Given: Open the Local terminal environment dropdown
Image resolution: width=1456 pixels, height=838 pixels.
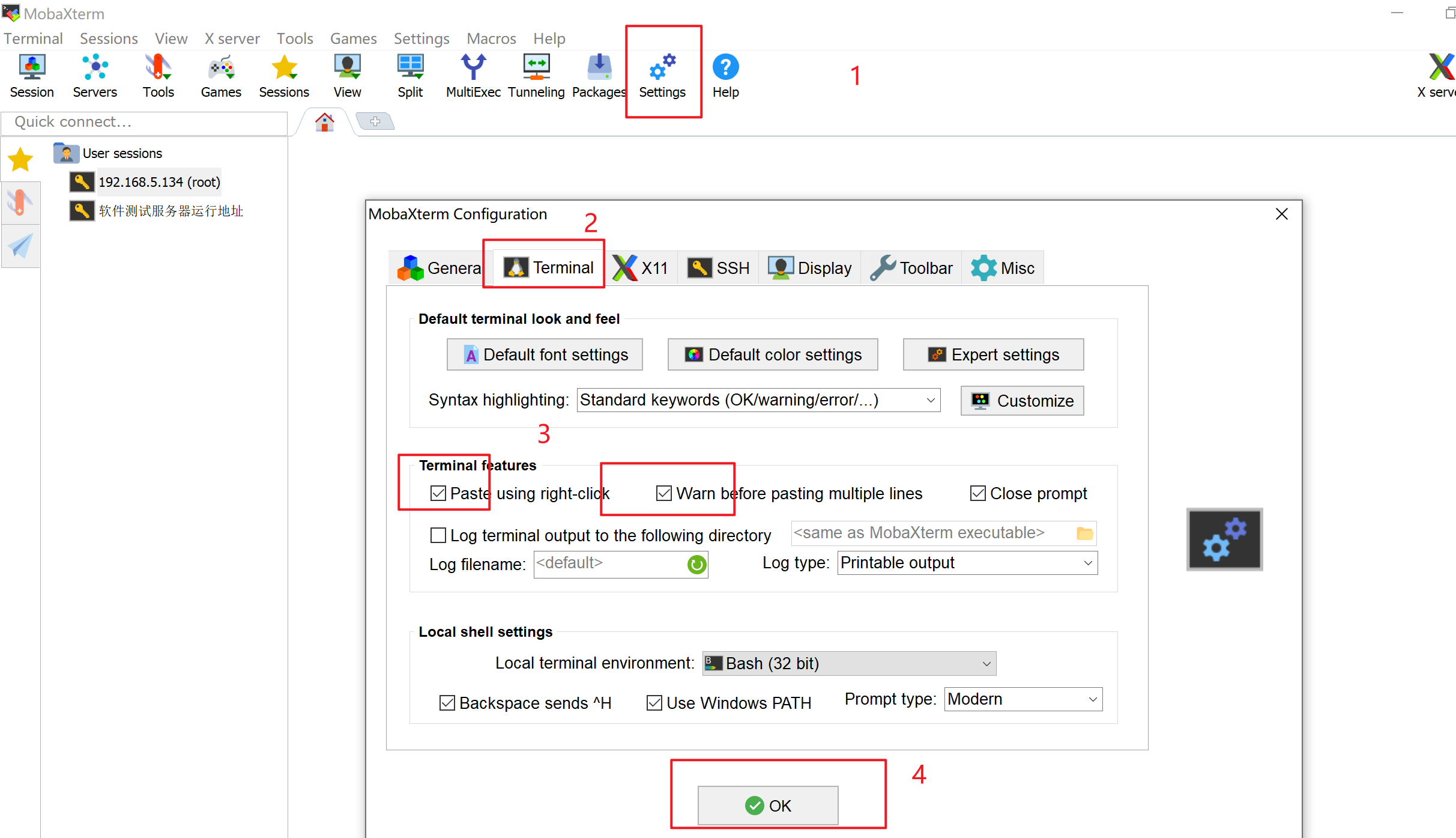Looking at the screenshot, I should tap(849, 663).
